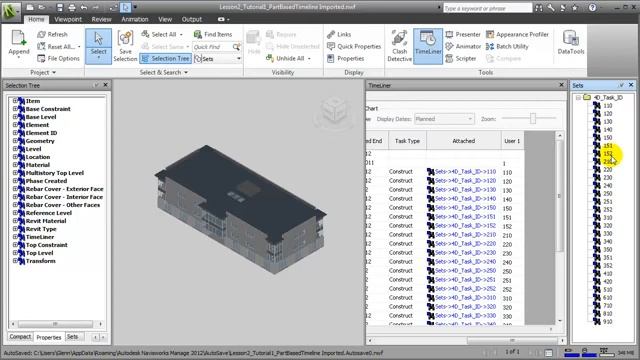Adjust the TimeLiner Zoom slider
640x360 pixels.
click(533, 118)
